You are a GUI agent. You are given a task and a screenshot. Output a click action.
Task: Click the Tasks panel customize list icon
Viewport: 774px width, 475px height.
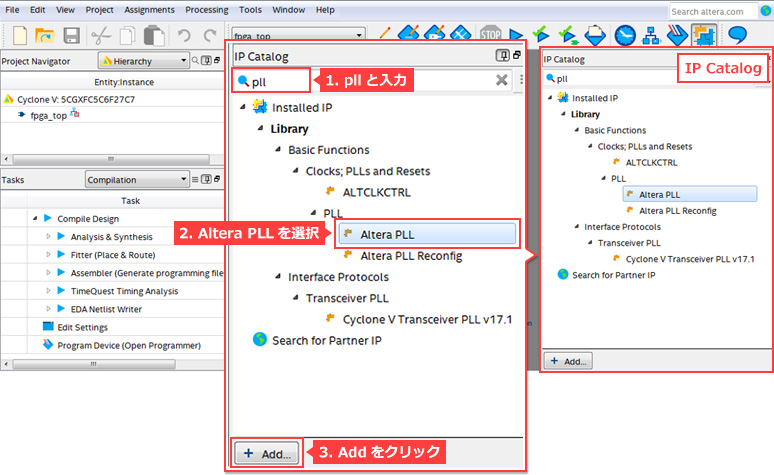(195, 179)
